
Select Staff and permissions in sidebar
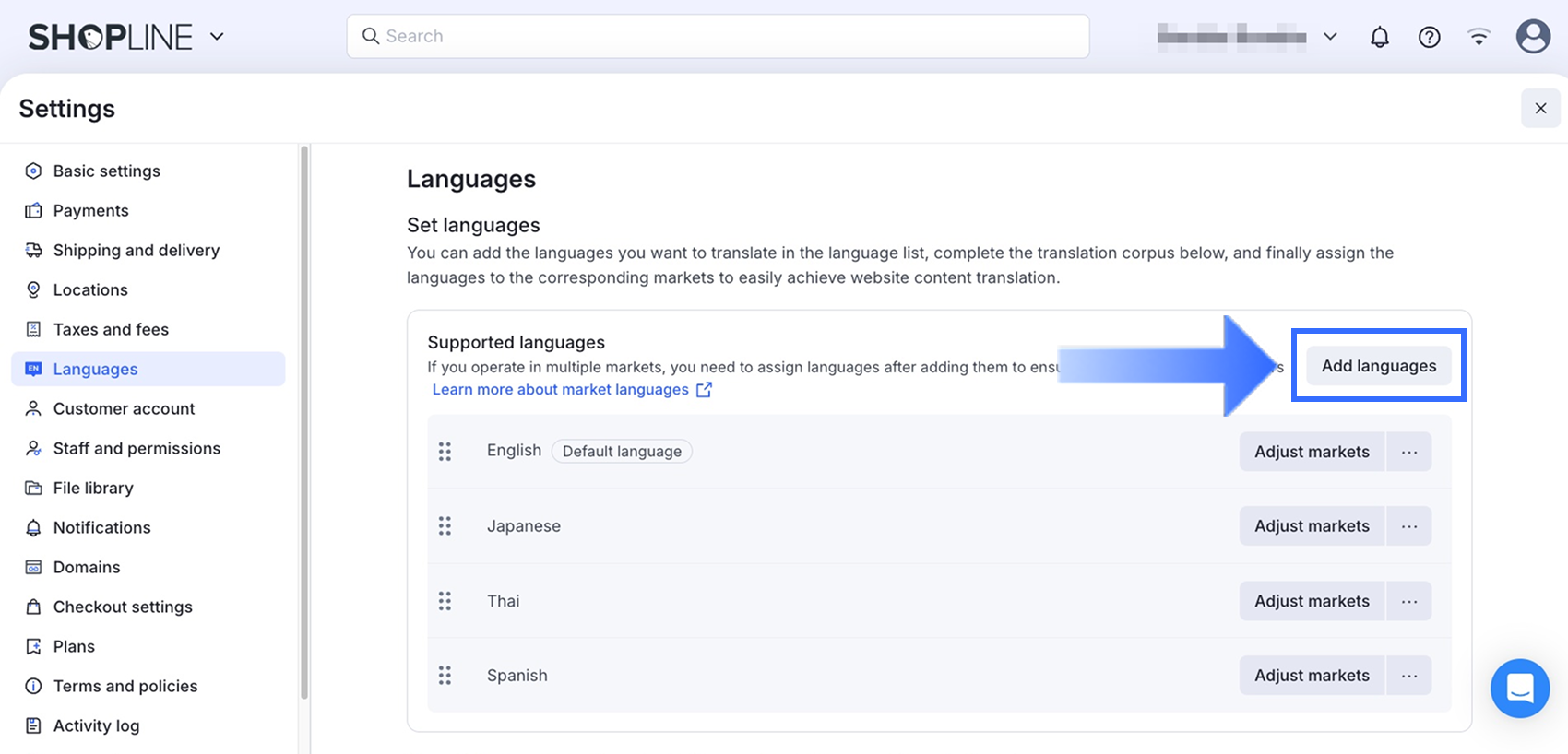[x=137, y=449]
